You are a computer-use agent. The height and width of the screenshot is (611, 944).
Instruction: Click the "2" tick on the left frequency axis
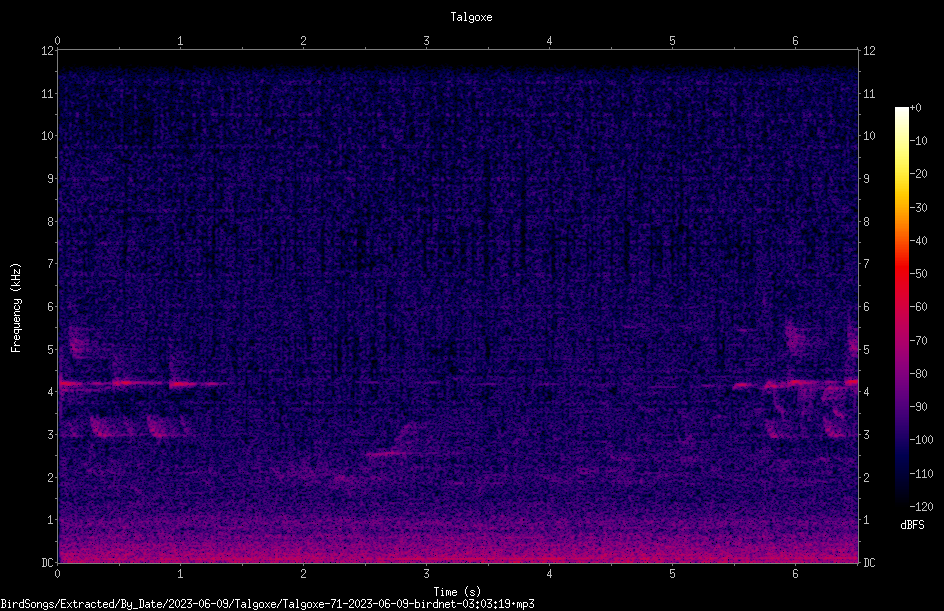point(51,477)
